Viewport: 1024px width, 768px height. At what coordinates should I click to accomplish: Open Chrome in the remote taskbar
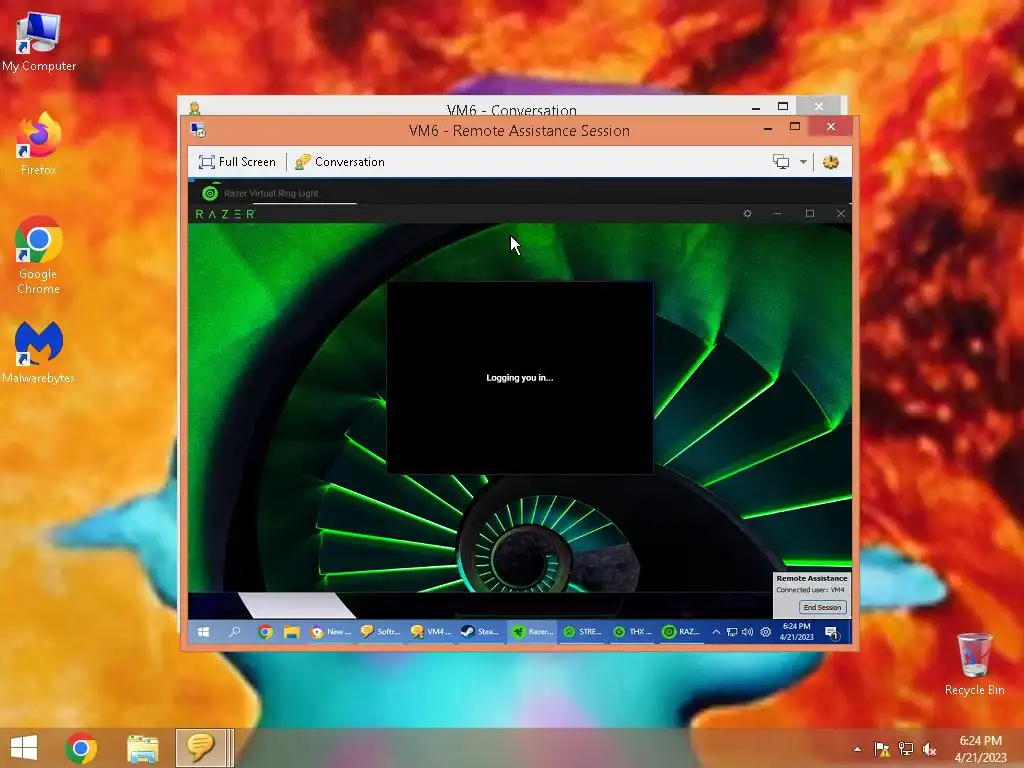click(265, 632)
